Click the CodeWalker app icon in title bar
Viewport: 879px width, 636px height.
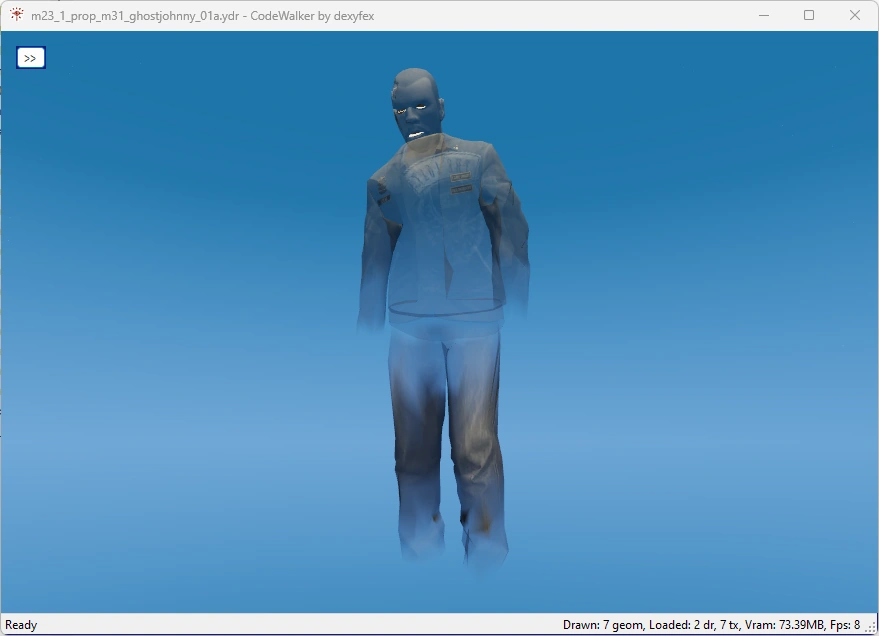pos(16,15)
